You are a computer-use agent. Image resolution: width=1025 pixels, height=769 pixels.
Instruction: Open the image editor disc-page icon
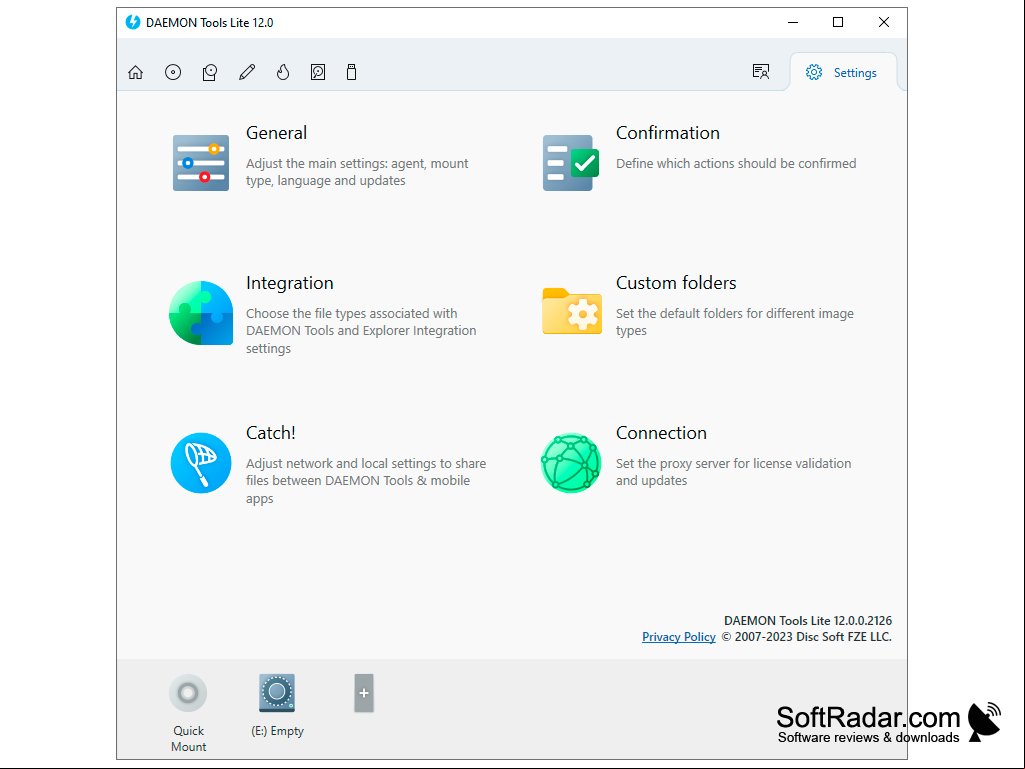tap(210, 72)
